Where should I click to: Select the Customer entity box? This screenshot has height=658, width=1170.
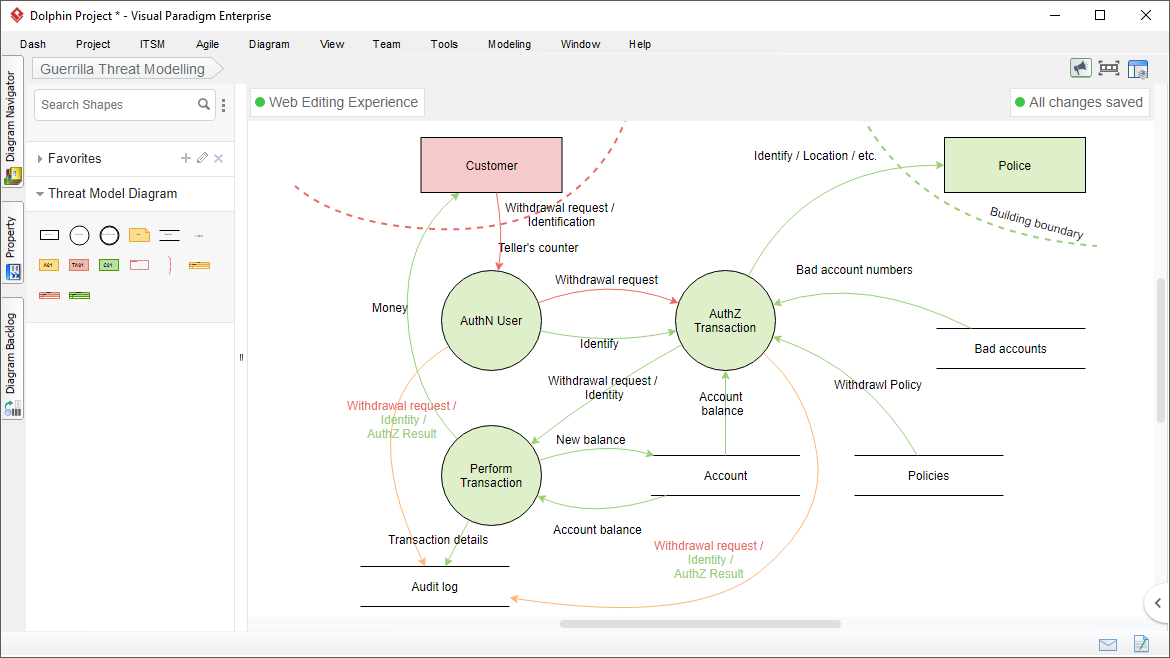(x=492, y=165)
